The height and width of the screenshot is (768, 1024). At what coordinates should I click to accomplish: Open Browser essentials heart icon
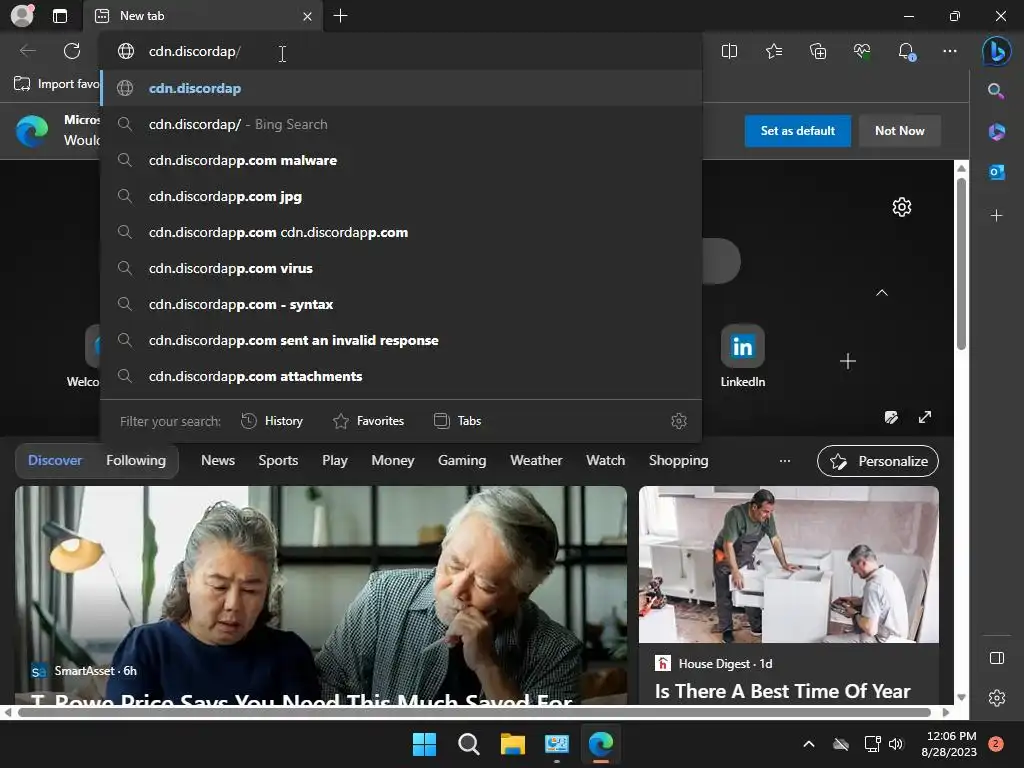coord(862,51)
